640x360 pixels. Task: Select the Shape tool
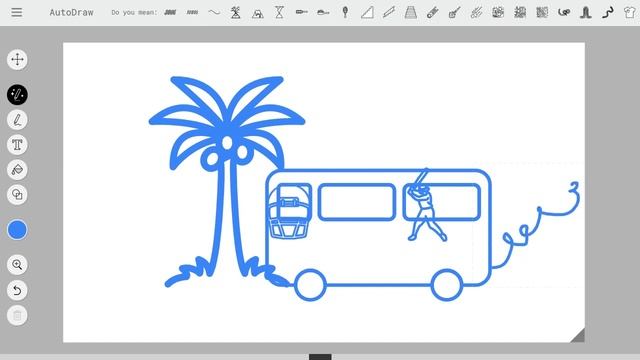pos(17,195)
